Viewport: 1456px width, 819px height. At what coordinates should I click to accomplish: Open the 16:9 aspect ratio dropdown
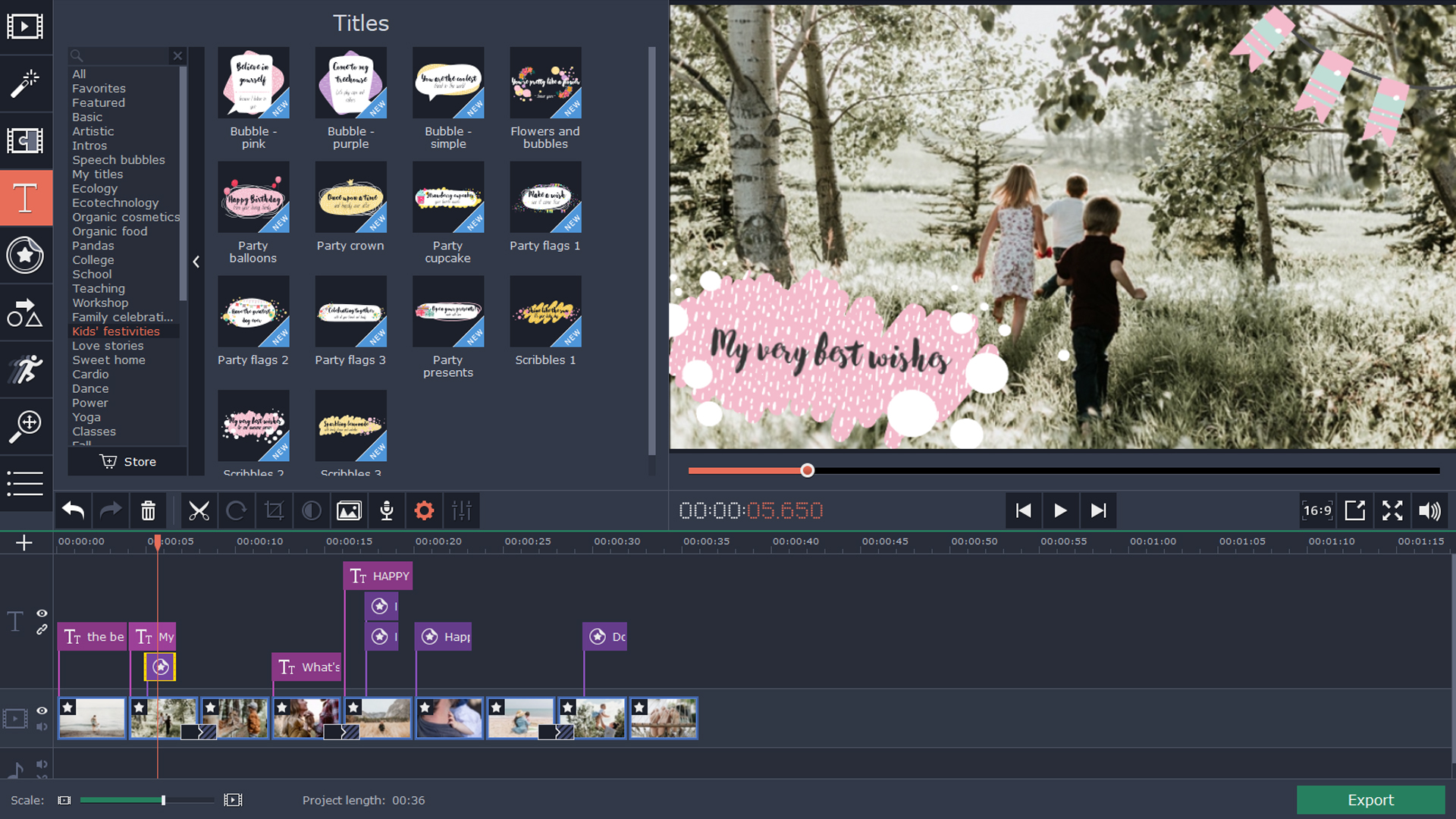point(1317,510)
